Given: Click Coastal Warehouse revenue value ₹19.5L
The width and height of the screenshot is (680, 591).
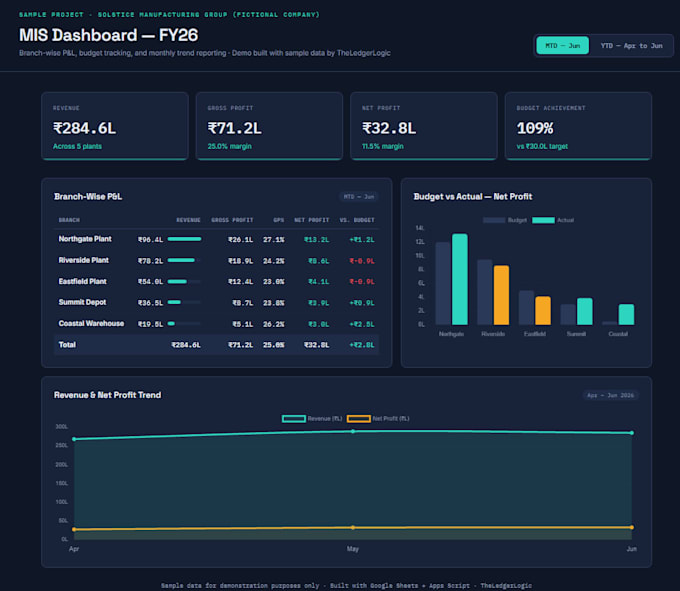Looking at the screenshot, I should [x=150, y=324].
